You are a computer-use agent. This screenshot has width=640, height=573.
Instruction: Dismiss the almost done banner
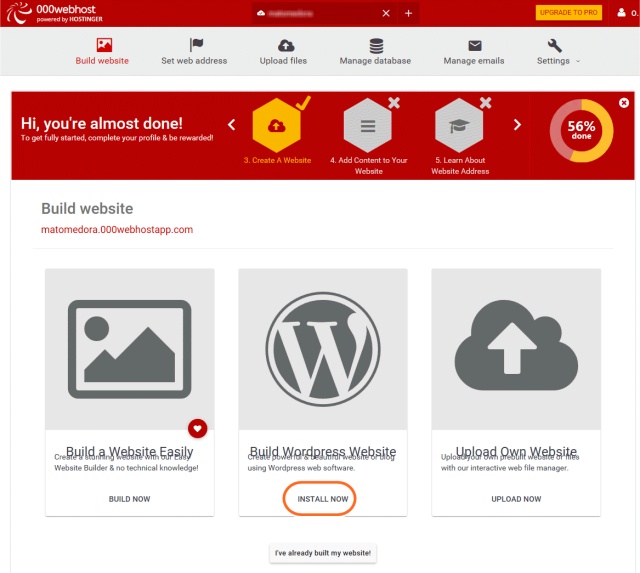click(x=624, y=103)
